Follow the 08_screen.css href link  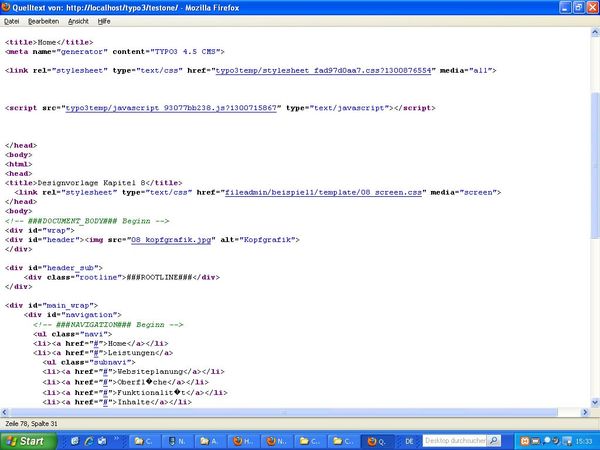tap(323, 192)
